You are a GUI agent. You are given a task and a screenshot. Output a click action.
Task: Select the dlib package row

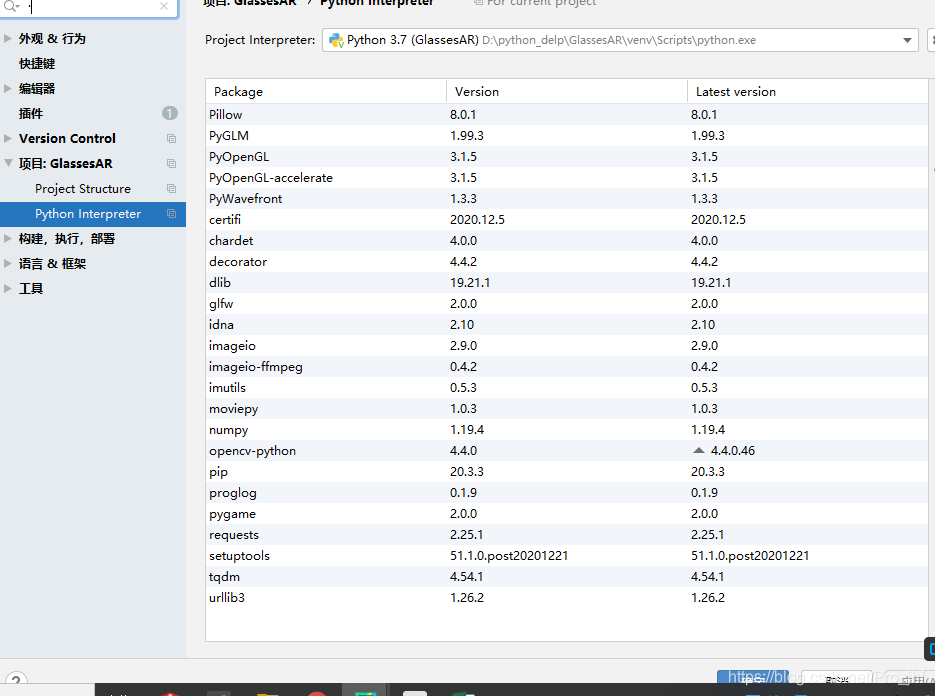(x=567, y=282)
